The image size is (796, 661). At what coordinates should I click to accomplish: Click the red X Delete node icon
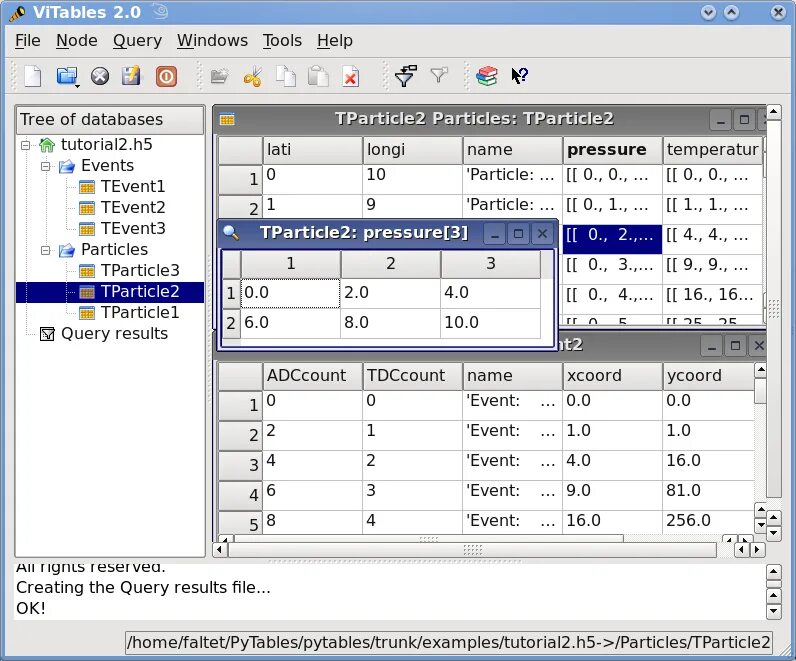[350, 77]
